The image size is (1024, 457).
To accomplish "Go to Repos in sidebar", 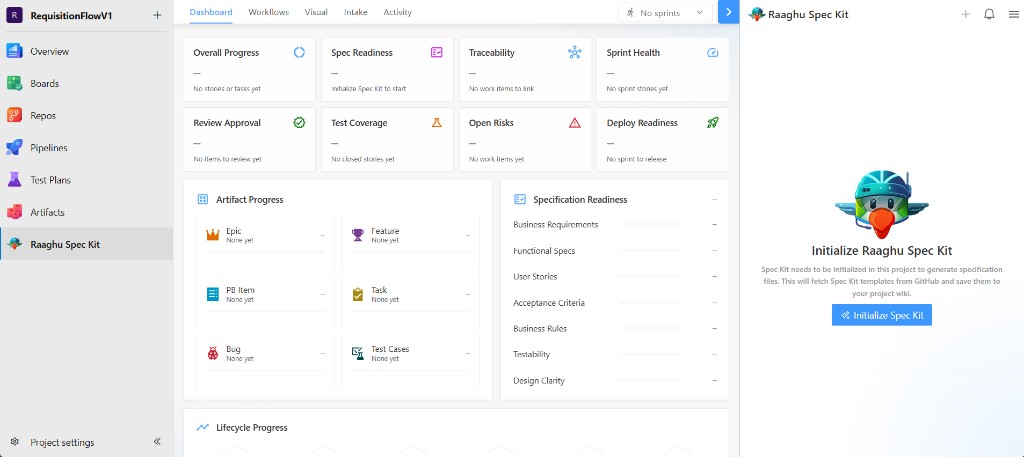I will [86, 116].
